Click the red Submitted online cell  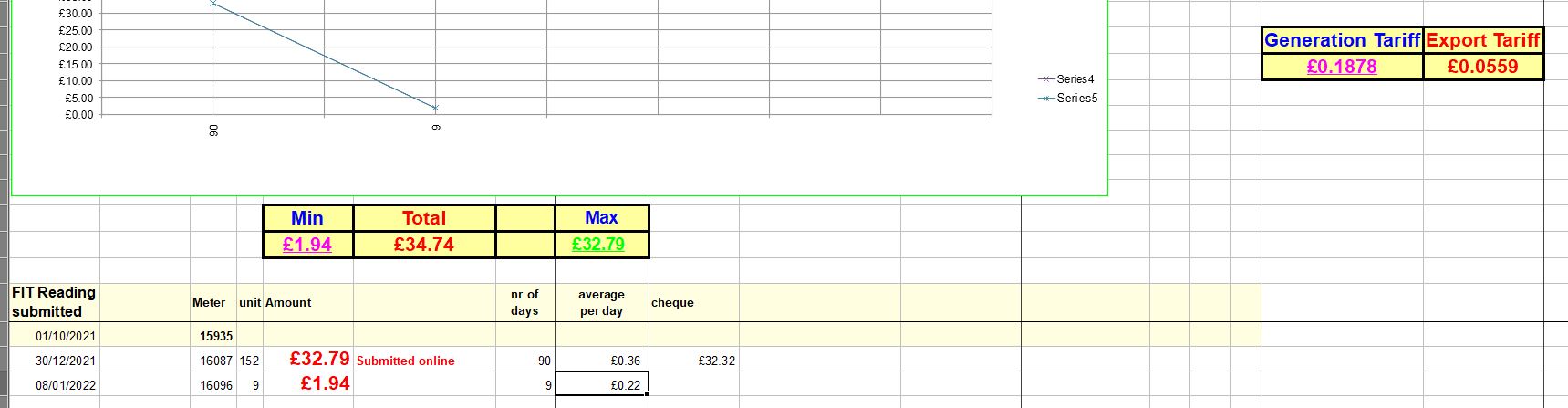(x=406, y=361)
